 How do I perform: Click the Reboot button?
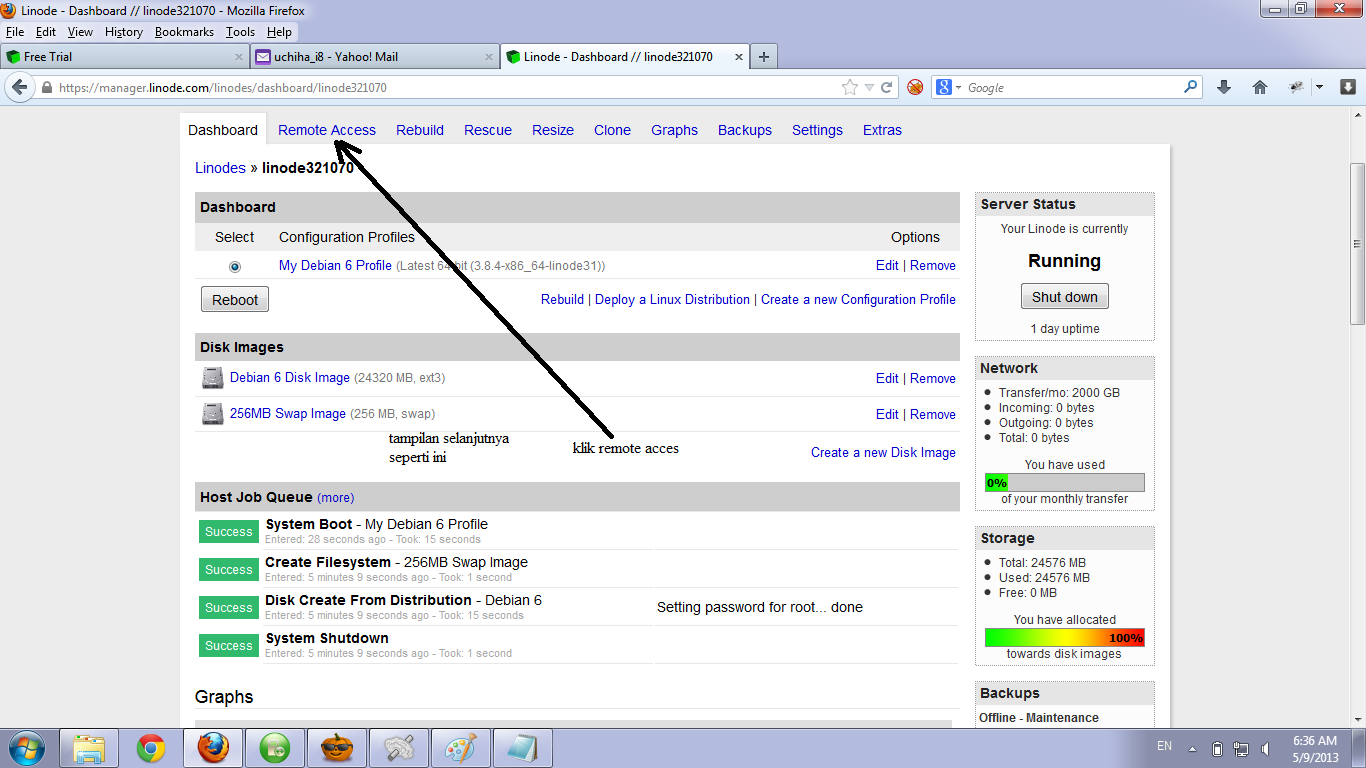235,299
